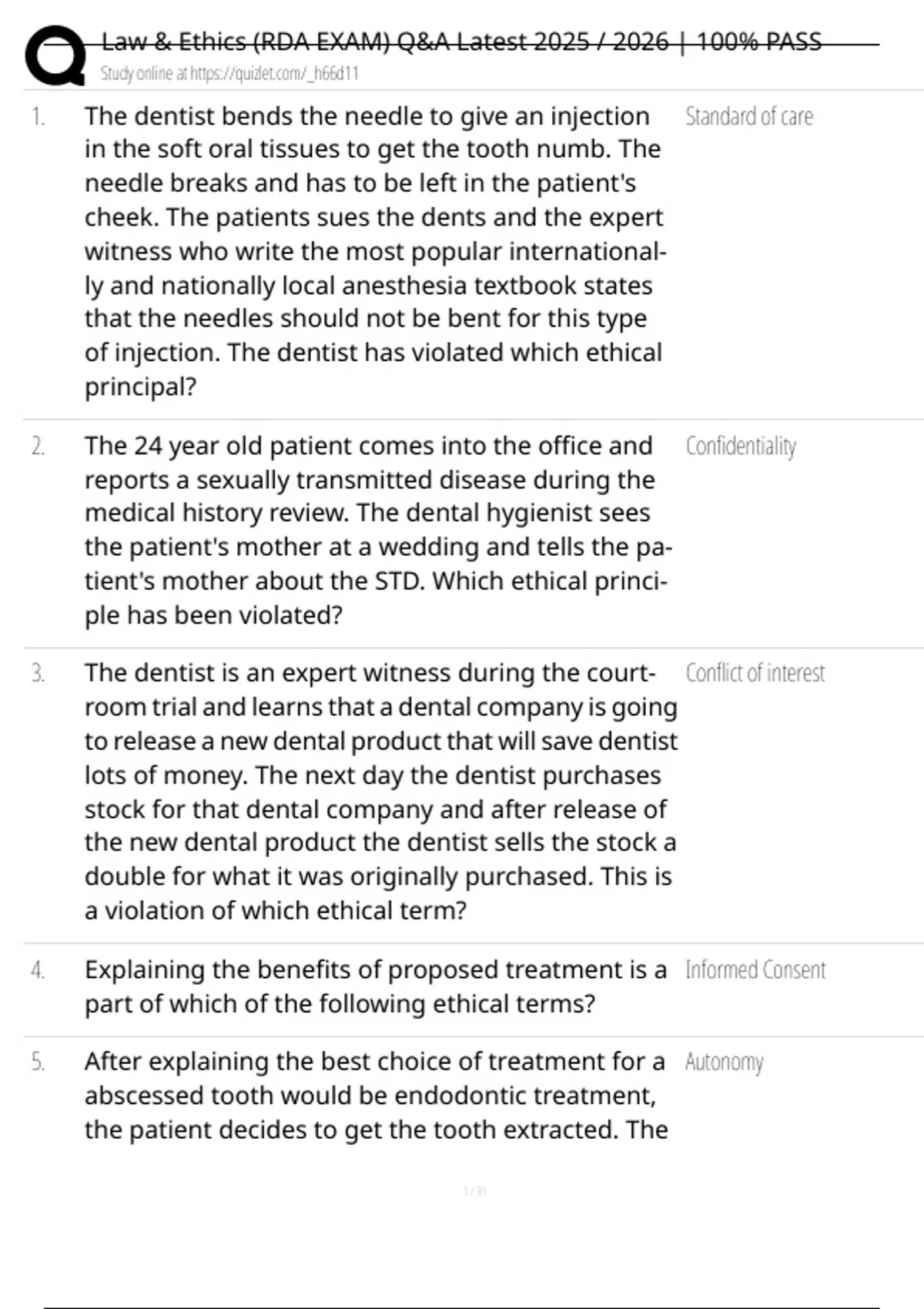Screen dimensions: 924x1309
Task: Click the 1/31 page number indicator
Action: coord(474,1192)
